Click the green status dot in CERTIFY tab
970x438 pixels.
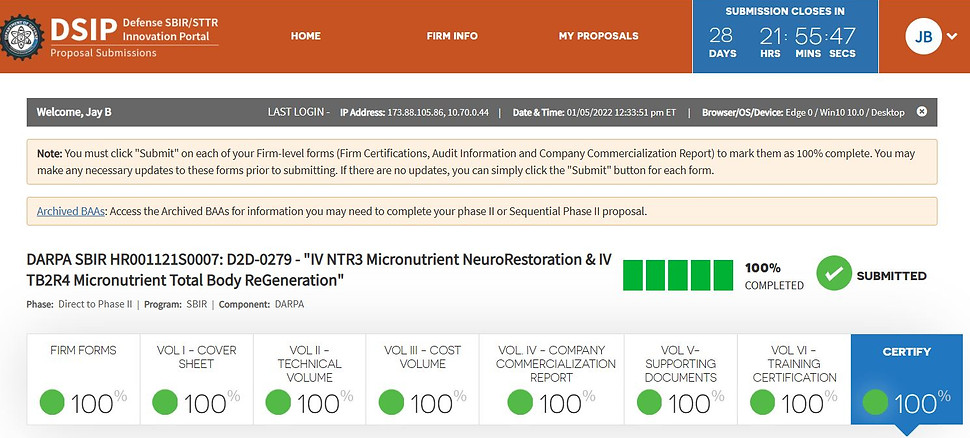point(875,402)
